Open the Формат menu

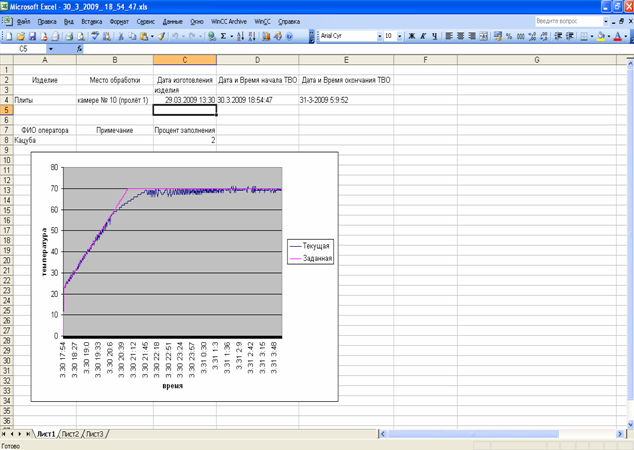point(119,21)
